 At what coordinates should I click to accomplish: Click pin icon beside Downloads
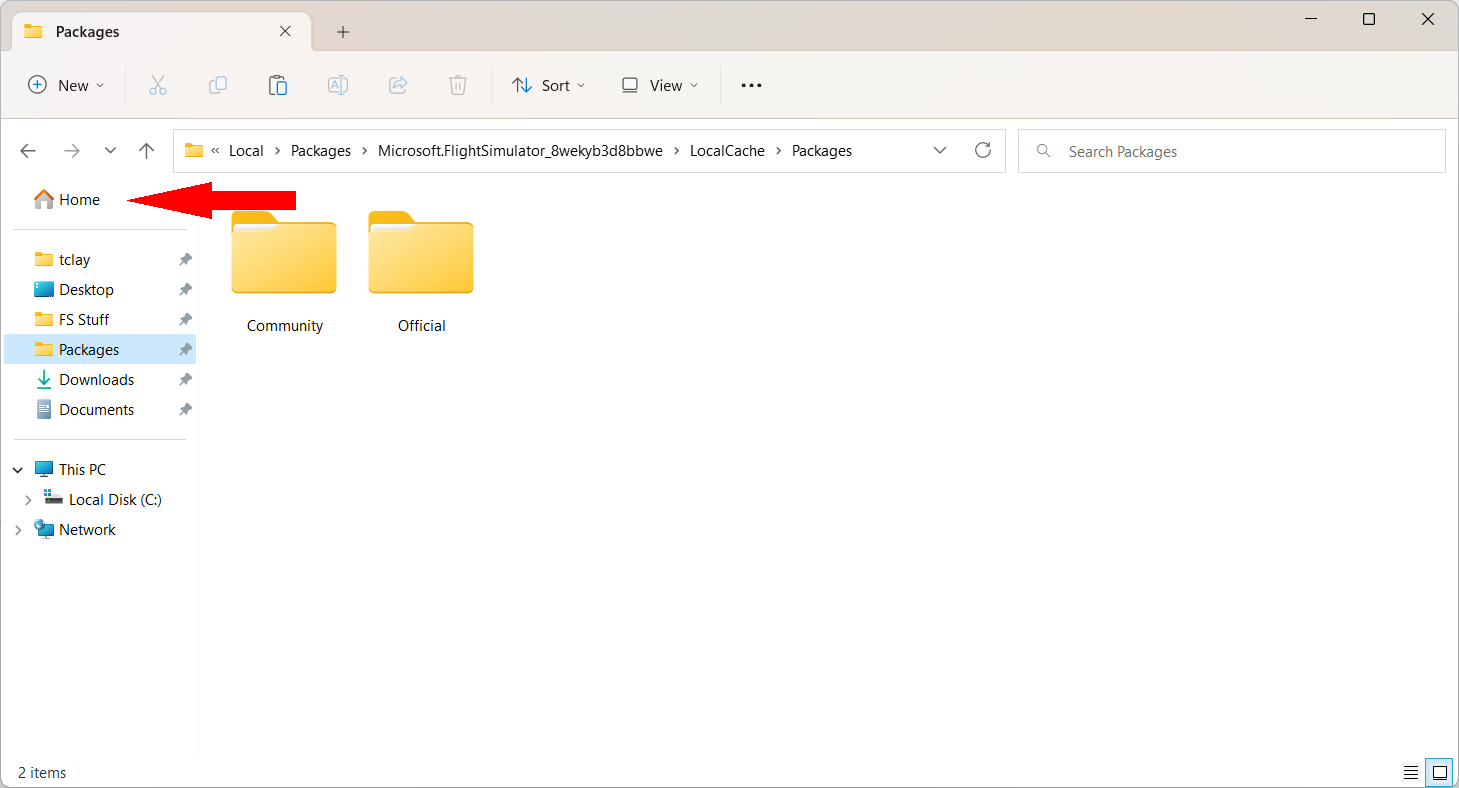tap(185, 380)
